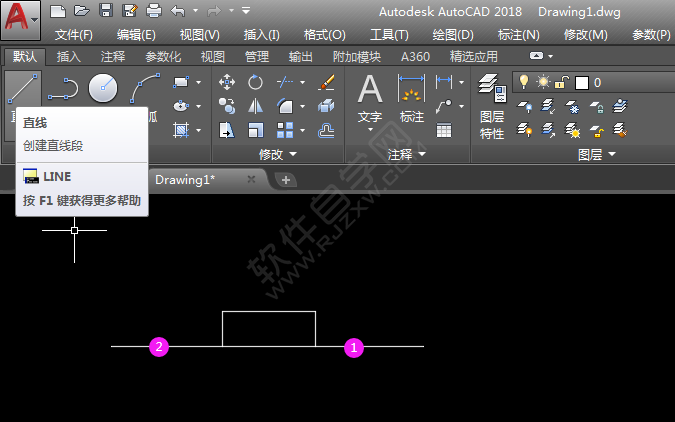Open new drawing tab with plus button
The width and height of the screenshot is (675, 422).
pos(285,179)
